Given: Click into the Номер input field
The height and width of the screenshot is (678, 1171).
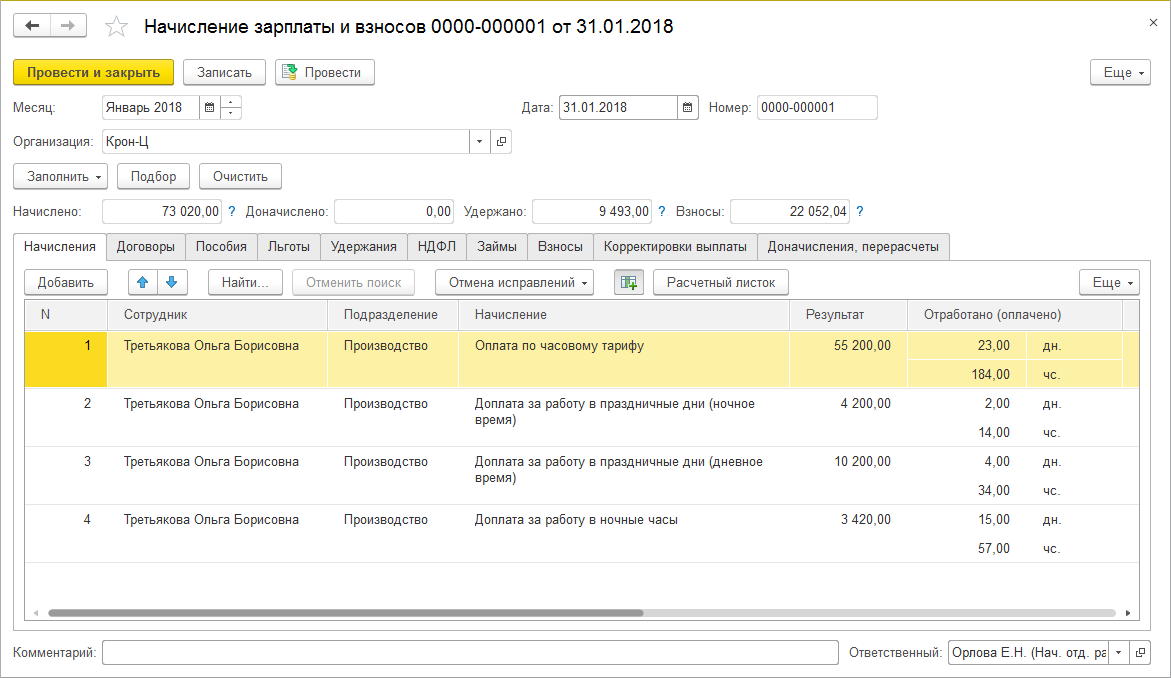Looking at the screenshot, I should [x=817, y=108].
